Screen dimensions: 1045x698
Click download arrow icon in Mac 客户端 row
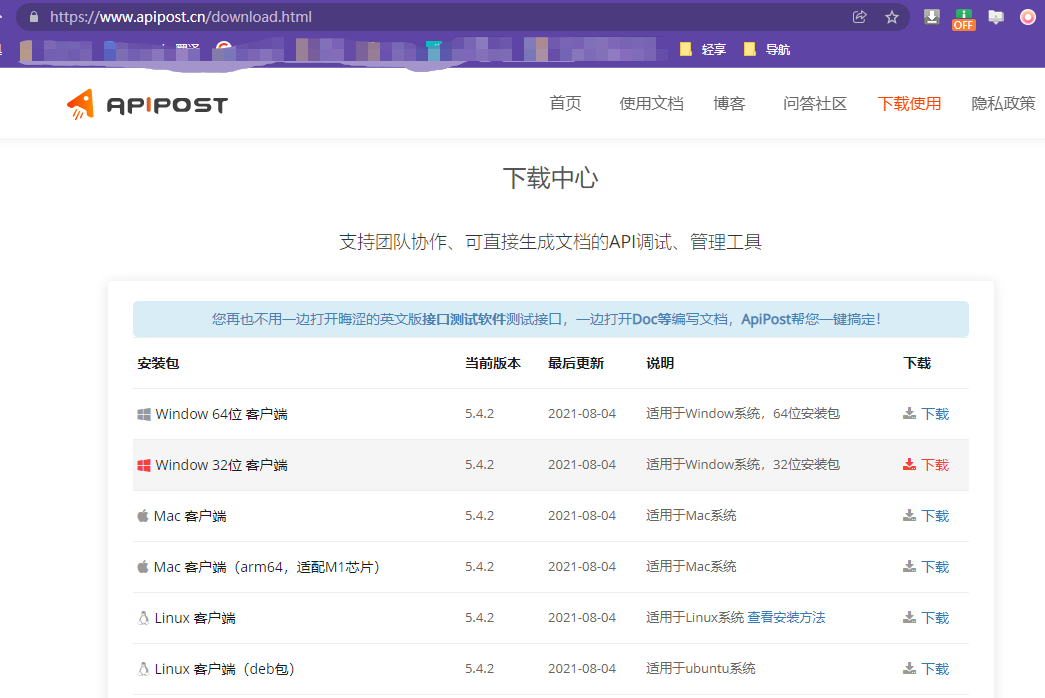coord(909,515)
